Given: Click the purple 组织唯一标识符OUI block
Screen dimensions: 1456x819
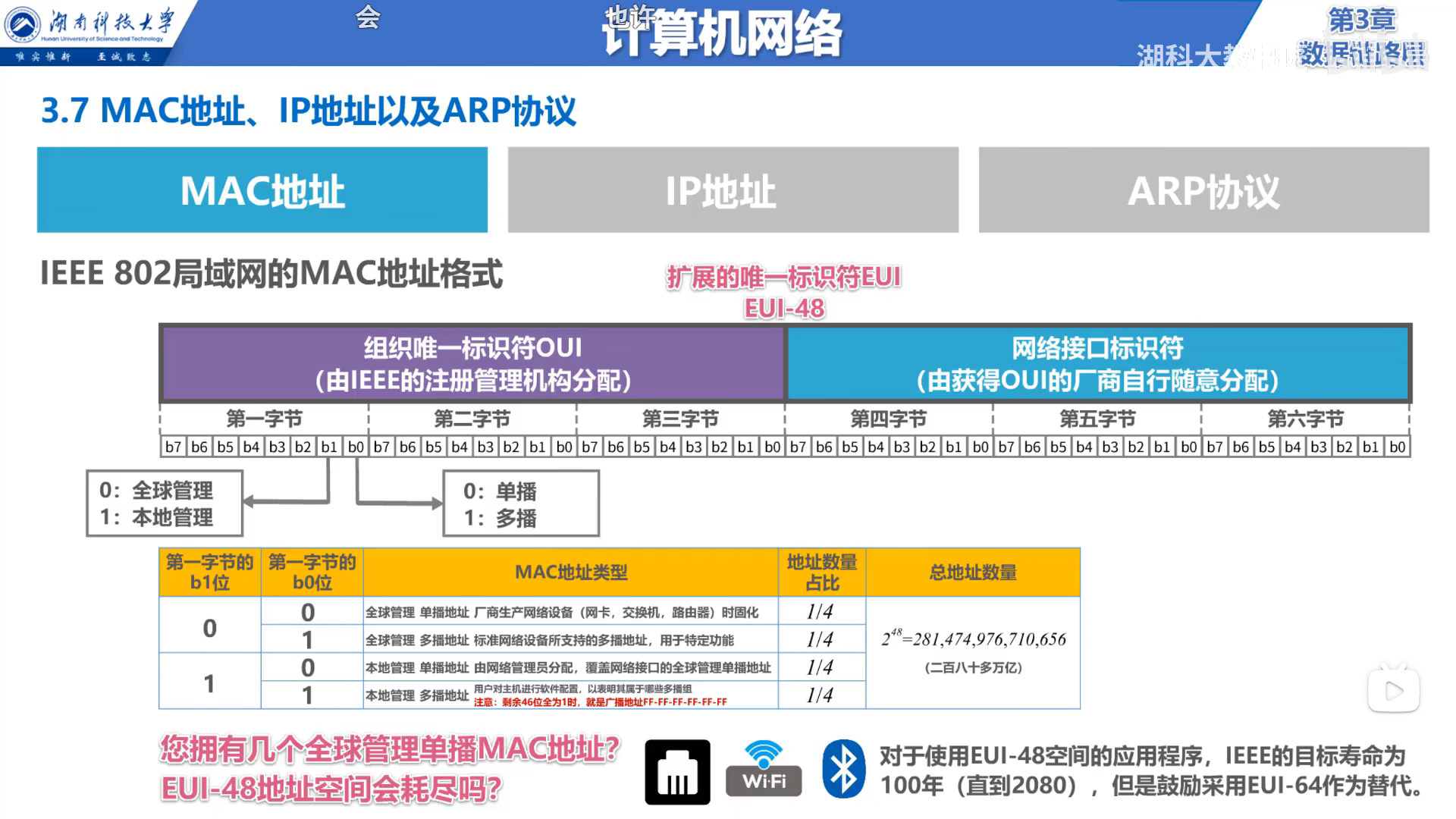Looking at the screenshot, I should coord(472,363).
